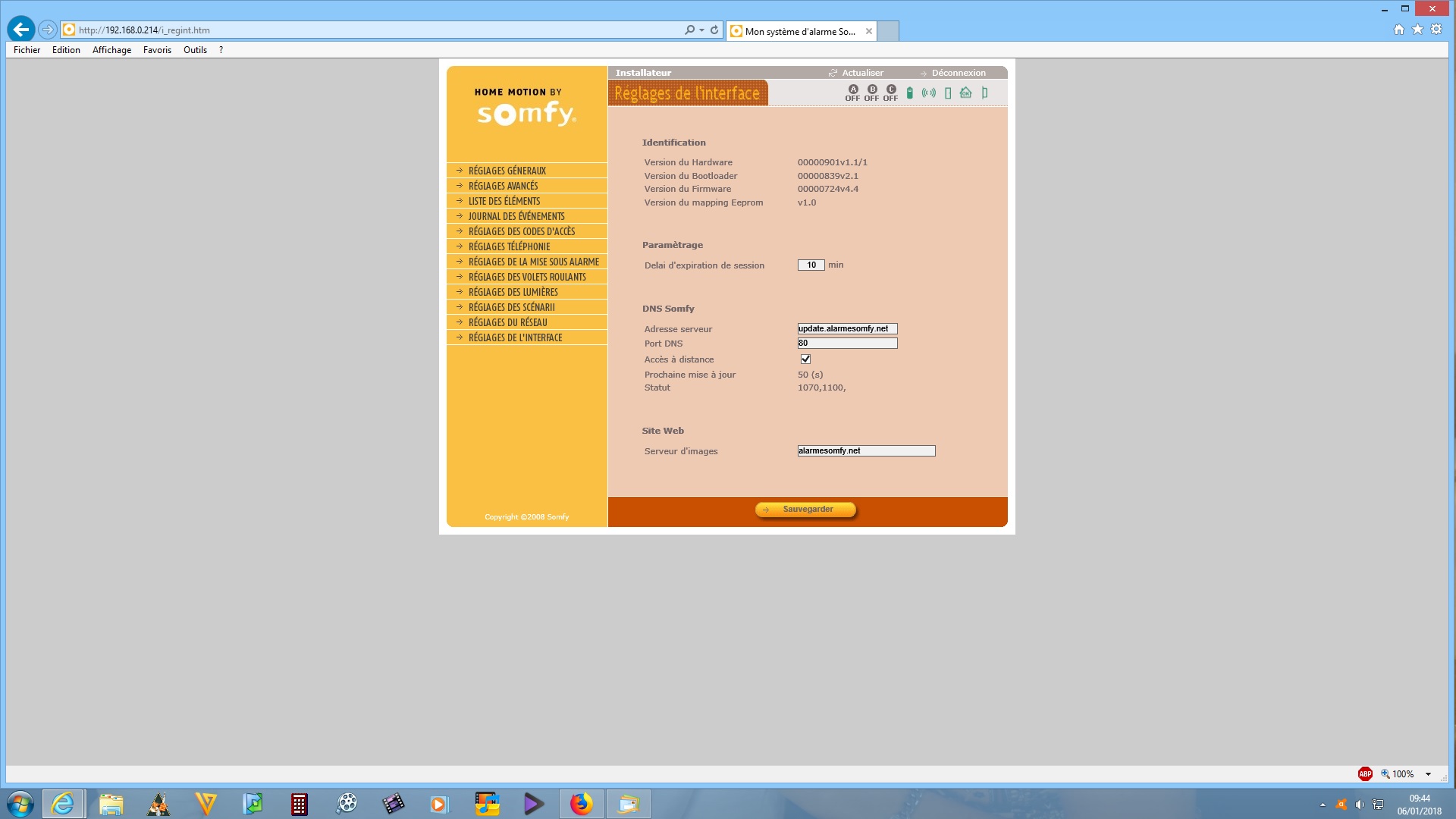The height and width of the screenshot is (819, 1456).
Task: Expand the address bar search dropdown
Action: coord(702,30)
